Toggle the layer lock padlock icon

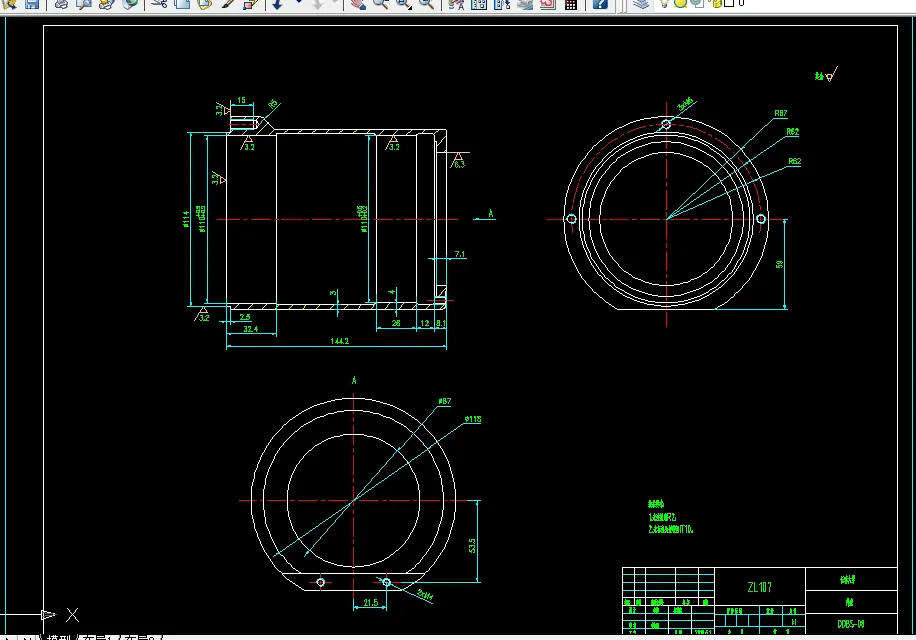[716, 3]
